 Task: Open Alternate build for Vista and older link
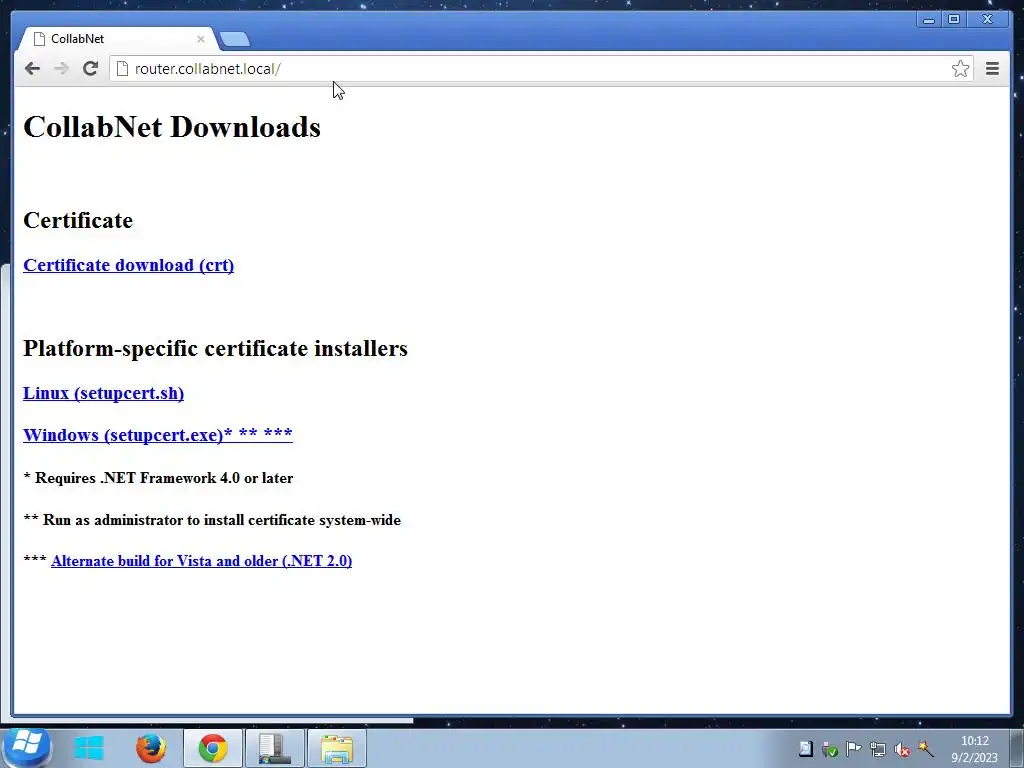pos(201,561)
